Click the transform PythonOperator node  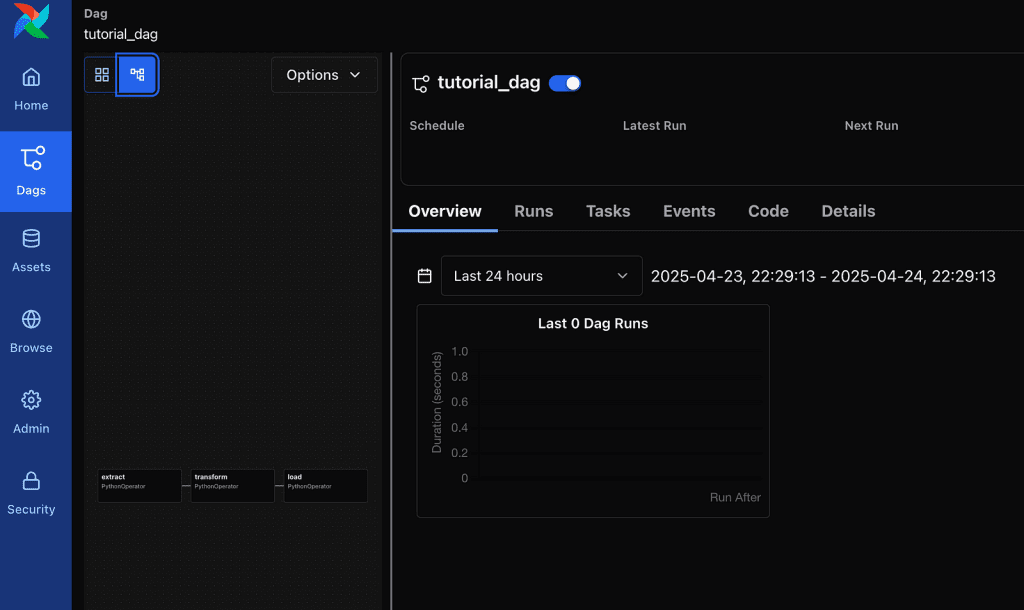pyautogui.click(x=232, y=485)
